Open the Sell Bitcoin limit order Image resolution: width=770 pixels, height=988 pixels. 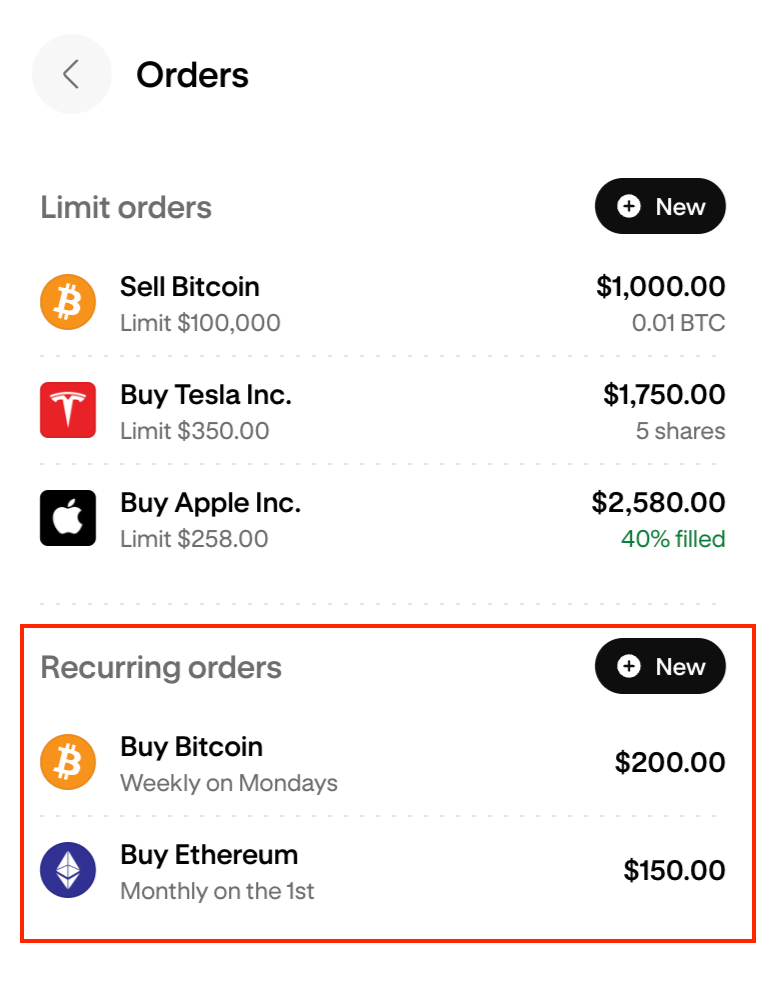pos(383,302)
